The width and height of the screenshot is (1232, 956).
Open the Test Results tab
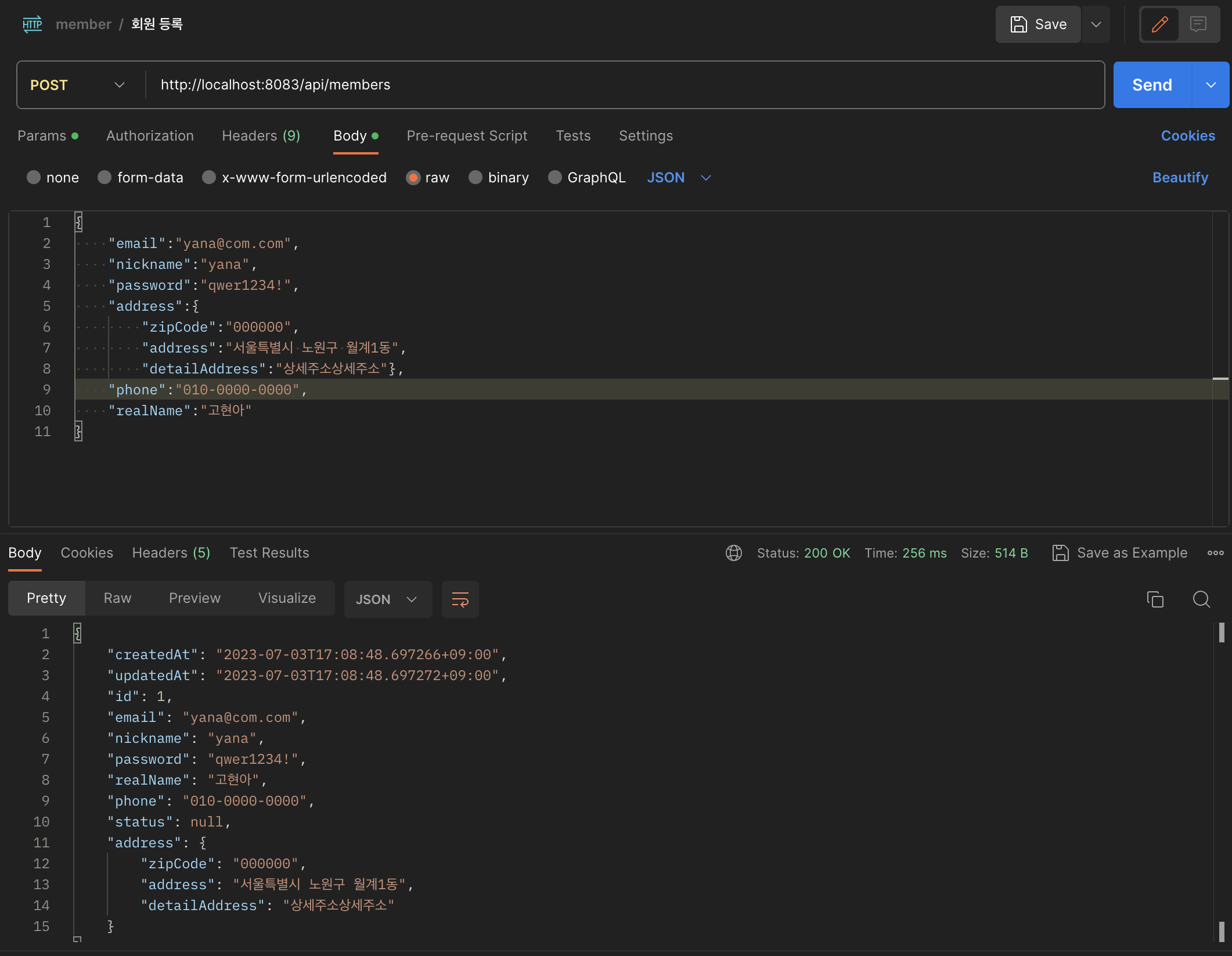pos(269,553)
